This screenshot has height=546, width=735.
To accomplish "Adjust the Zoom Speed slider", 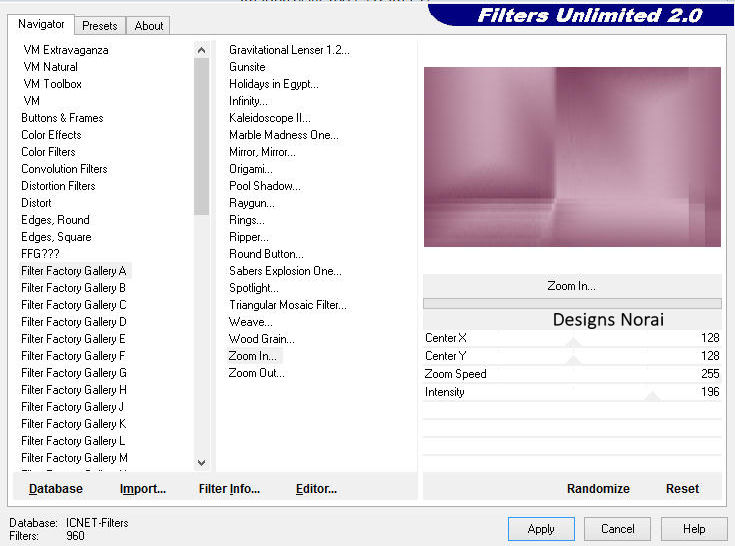I will click(572, 374).
